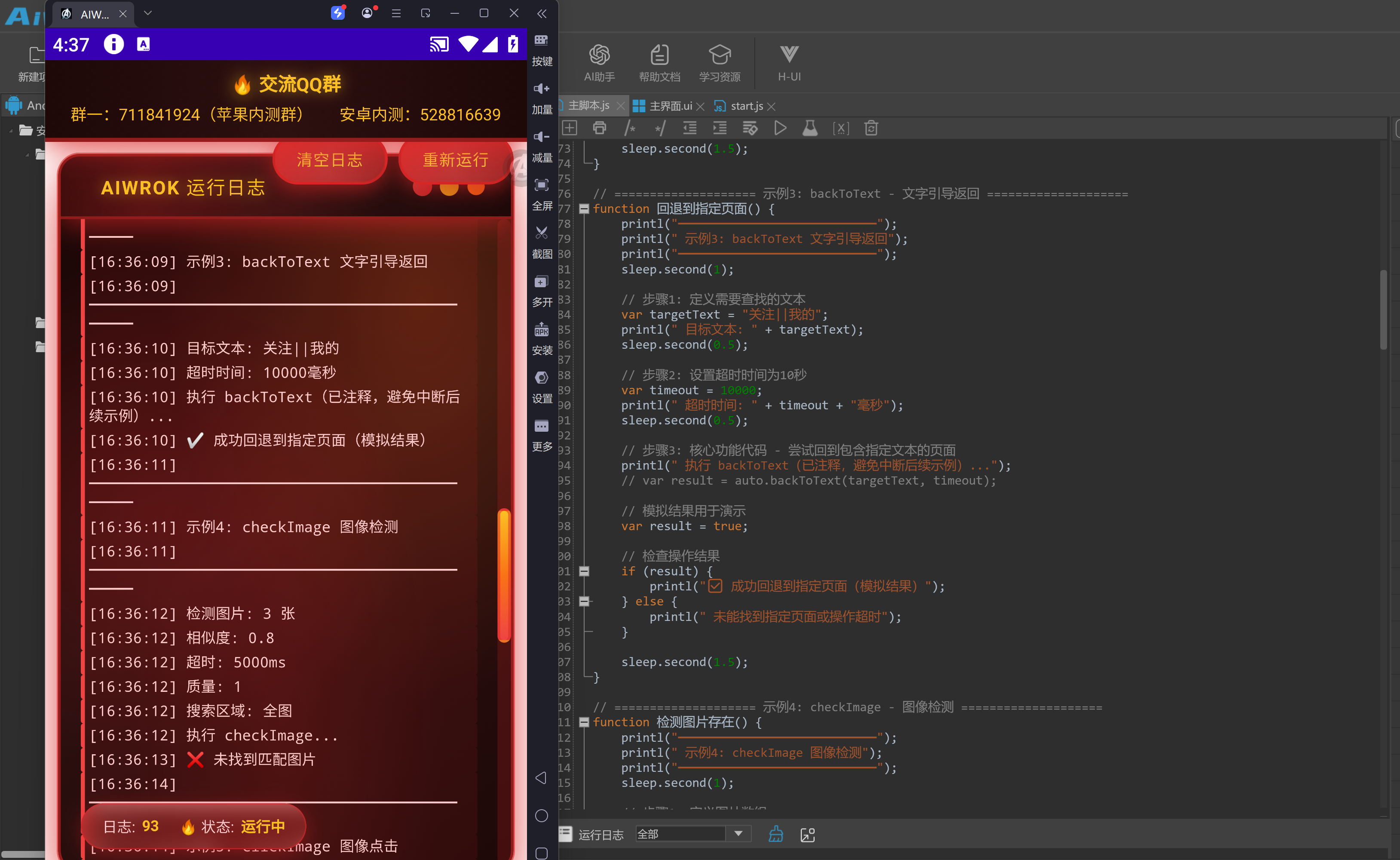Image resolution: width=1400 pixels, height=860 pixels.
Task: Open emulator 多开 multi-instance
Action: pyautogui.click(x=542, y=291)
